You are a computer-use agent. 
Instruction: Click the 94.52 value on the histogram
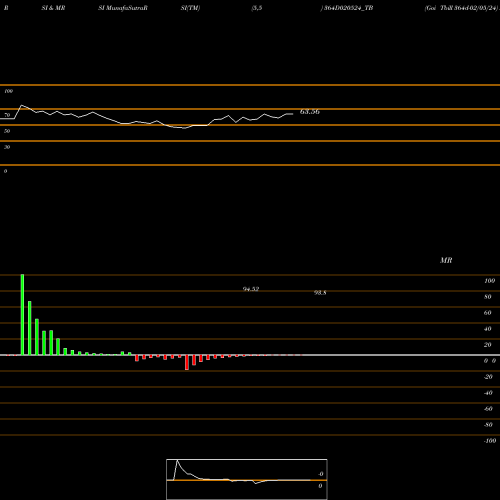pyautogui.click(x=251, y=289)
